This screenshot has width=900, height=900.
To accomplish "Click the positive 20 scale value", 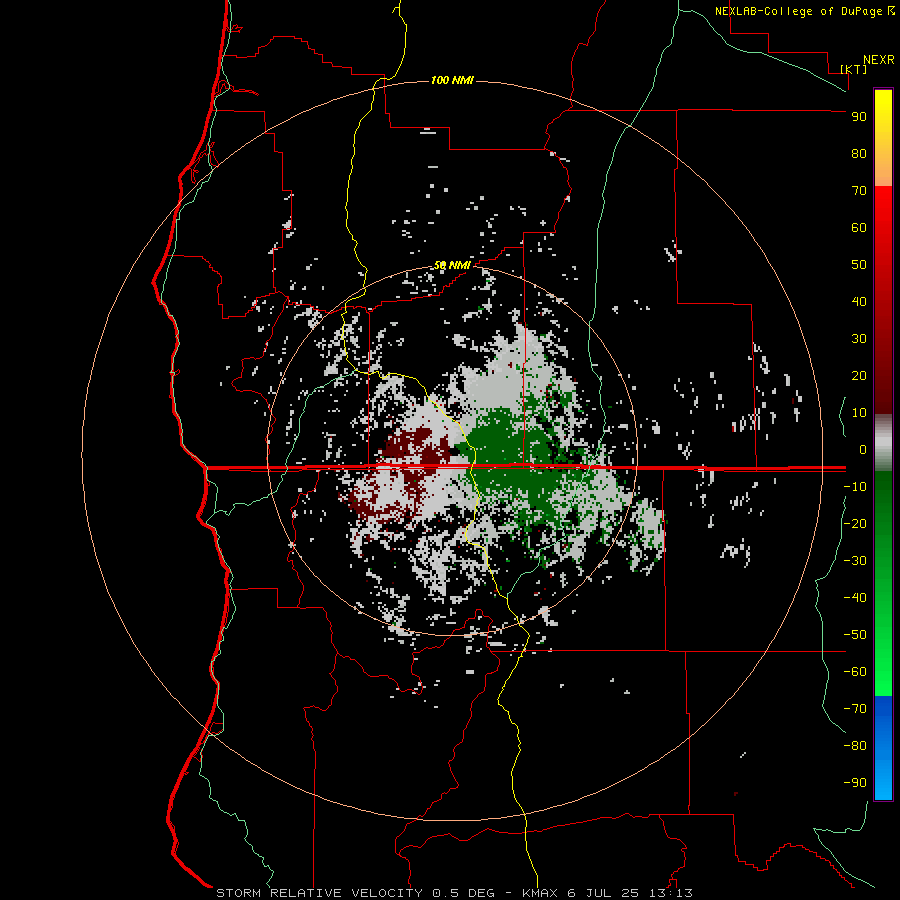I will pos(859,375).
